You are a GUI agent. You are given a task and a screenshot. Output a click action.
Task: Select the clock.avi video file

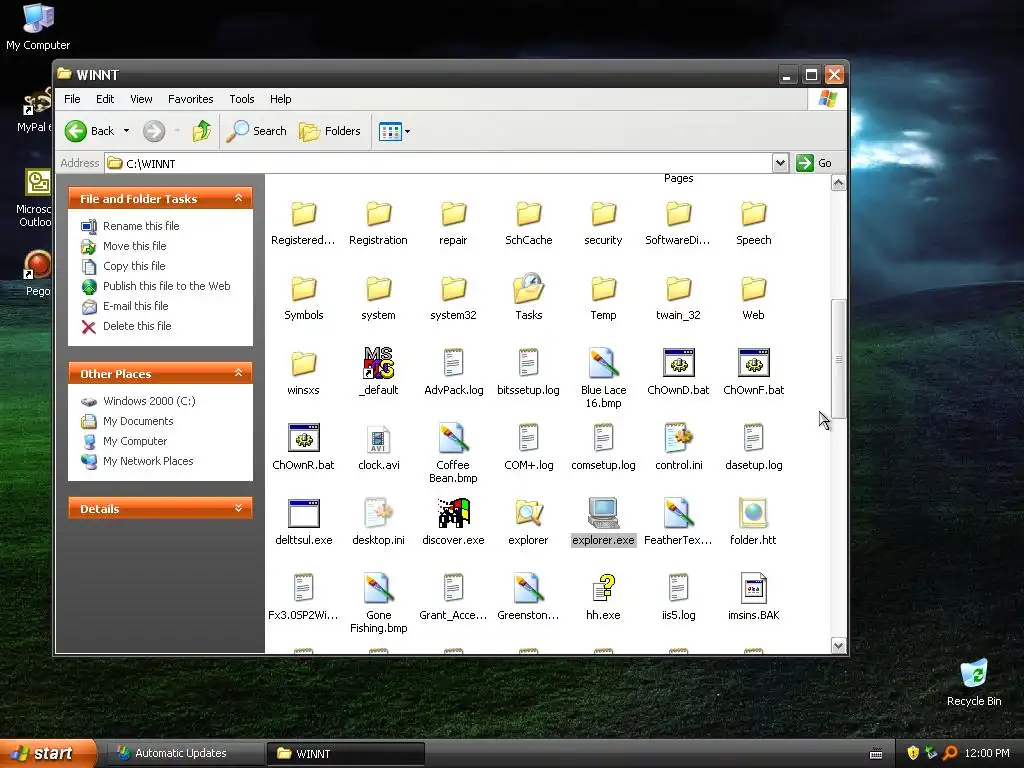tap(378, 439)
